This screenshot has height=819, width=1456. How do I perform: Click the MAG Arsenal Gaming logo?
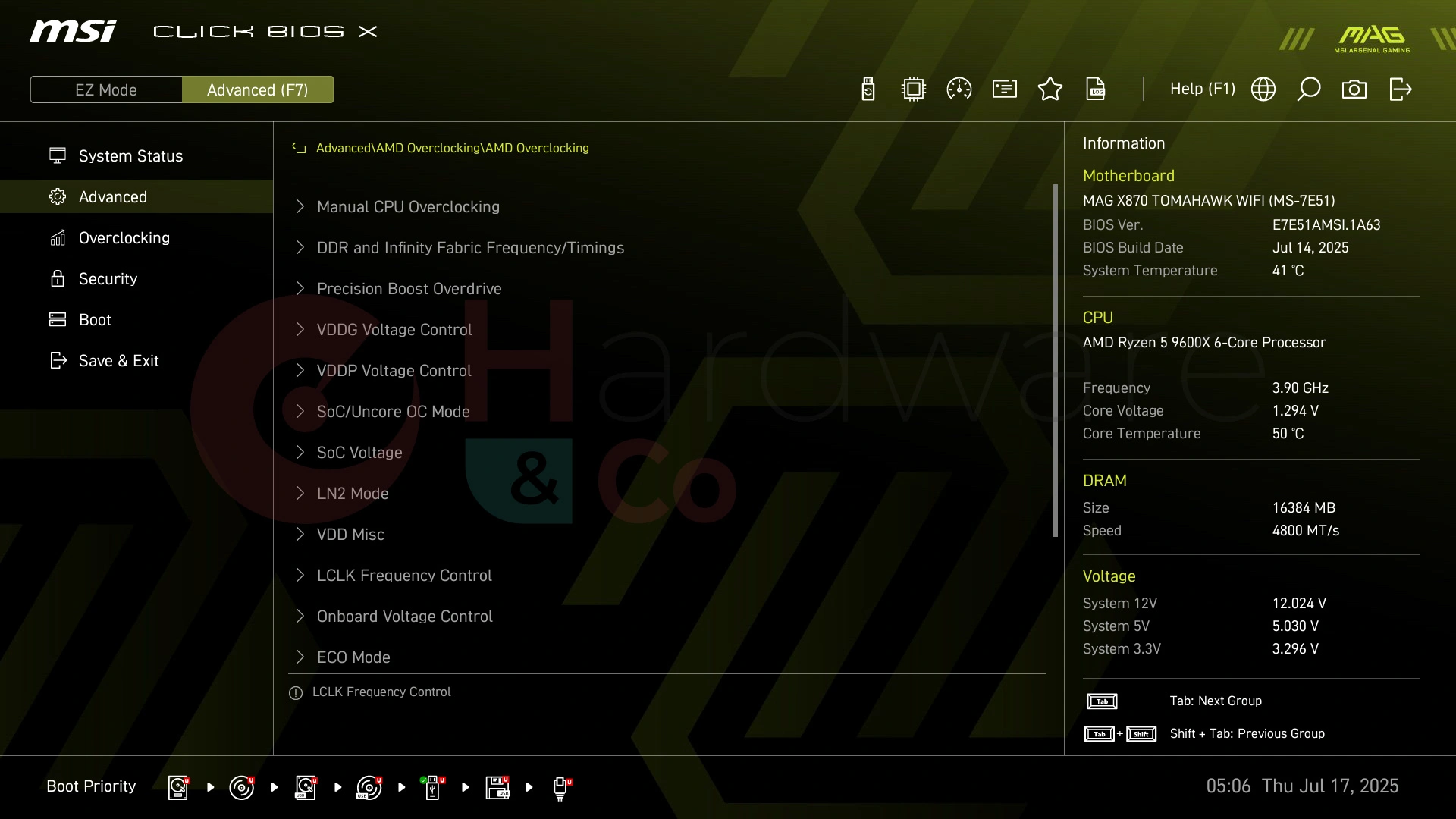pyautogui.click(x=1372, y=39)
